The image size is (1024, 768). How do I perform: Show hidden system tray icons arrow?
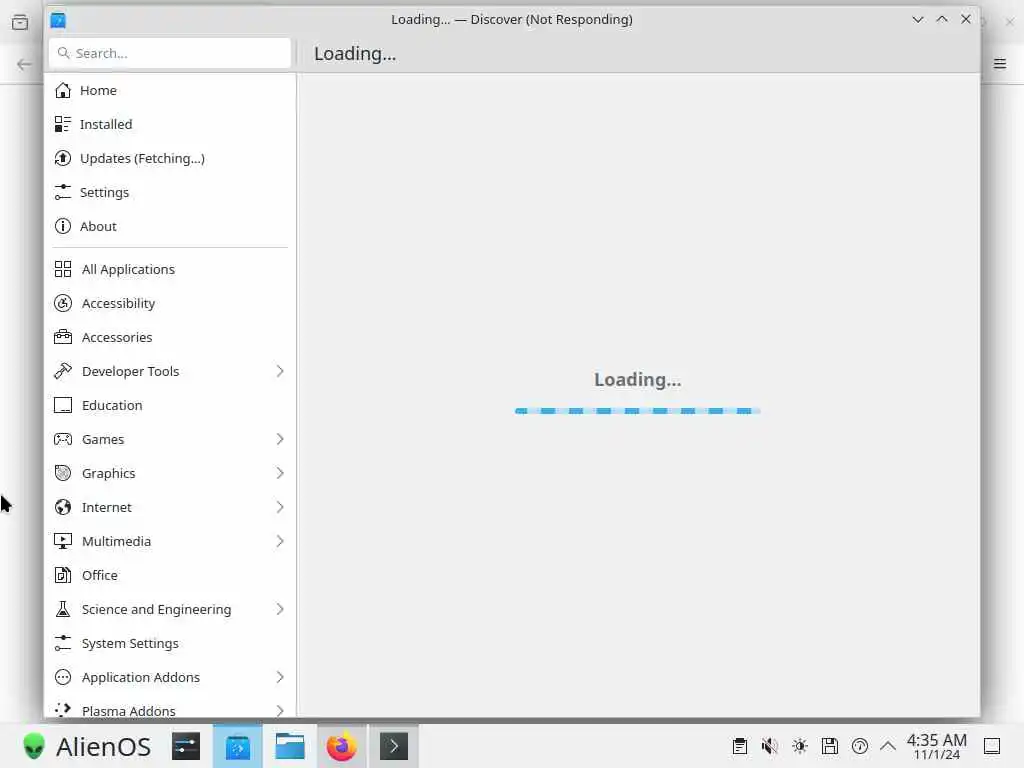888,746
